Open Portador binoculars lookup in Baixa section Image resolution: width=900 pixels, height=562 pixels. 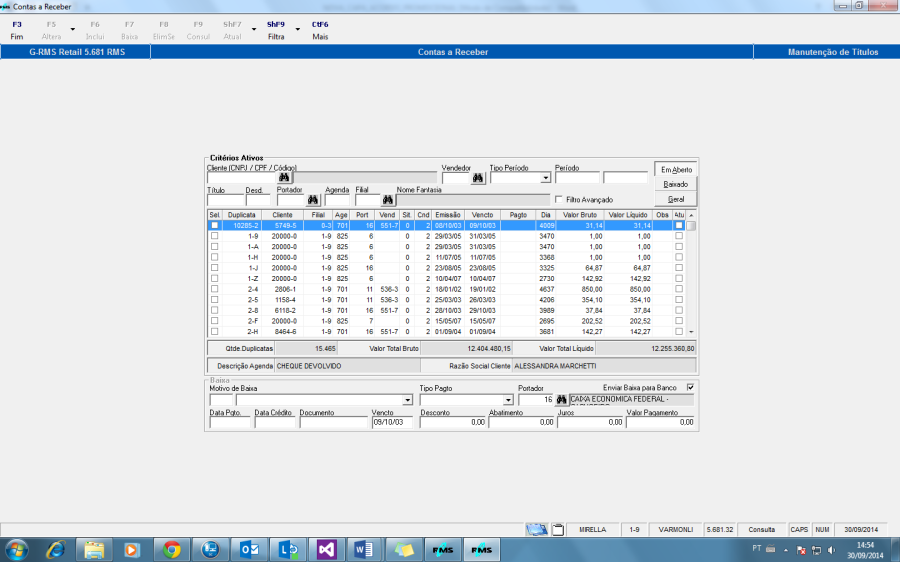coord(561,400)
